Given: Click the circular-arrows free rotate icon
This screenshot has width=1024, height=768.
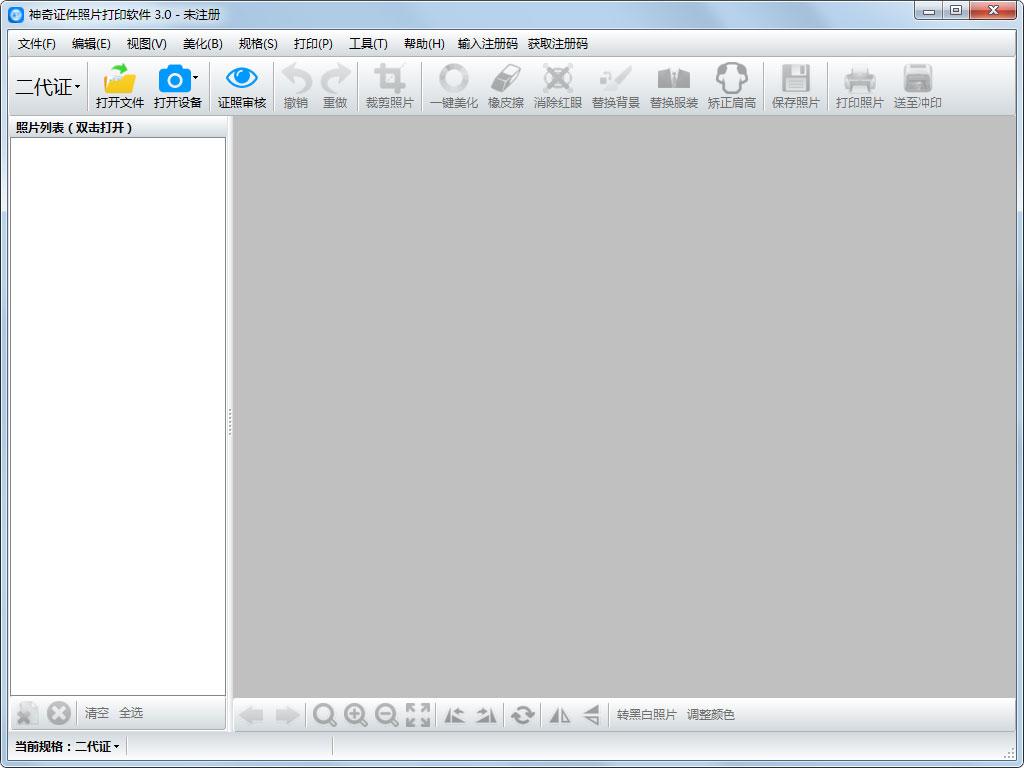Looking at the screenshot, I should pos(522,715).
